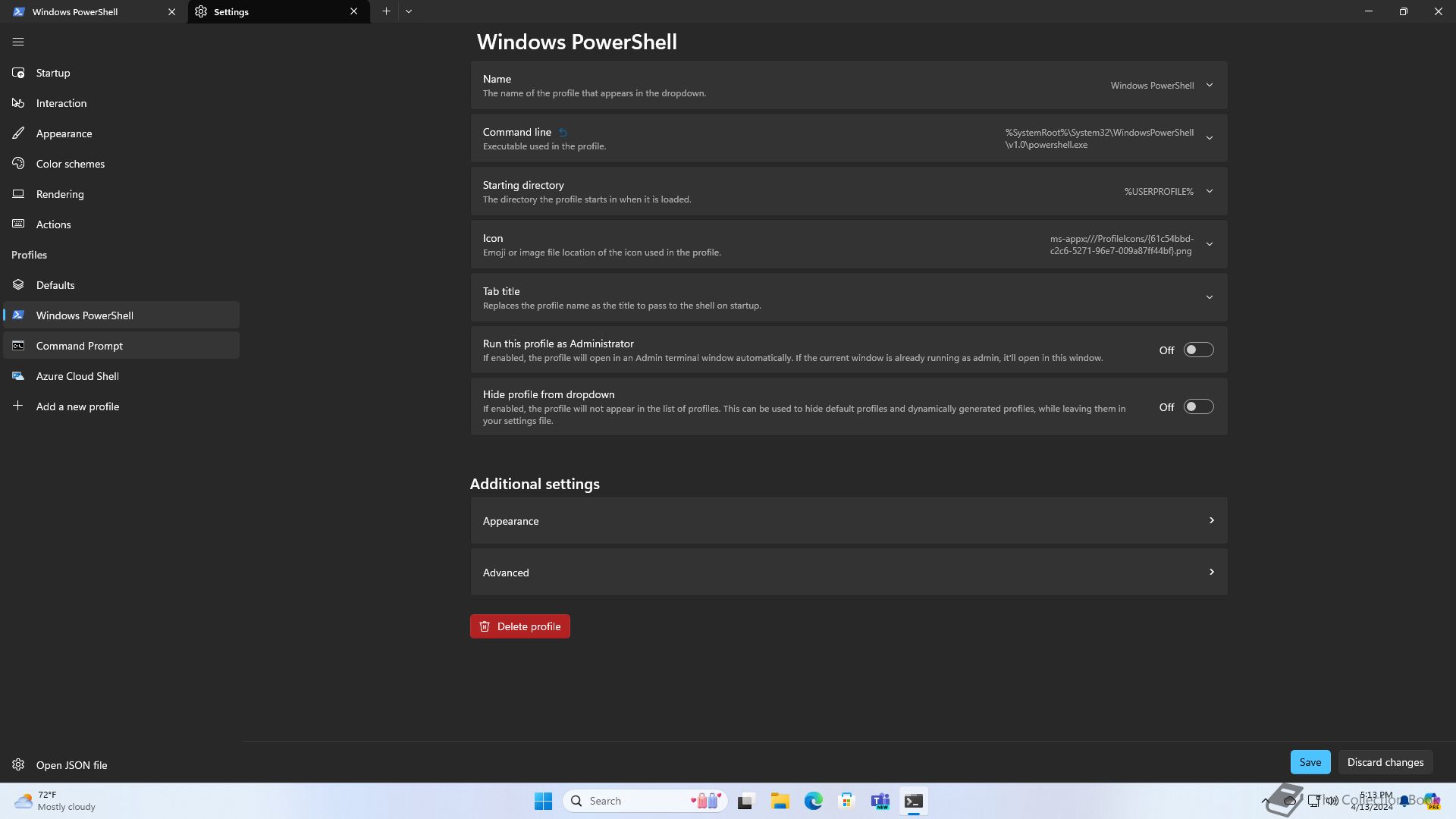The image size is (1456, 819).
Task: Click the Defaults layers icon
Action: pos(18,285)
